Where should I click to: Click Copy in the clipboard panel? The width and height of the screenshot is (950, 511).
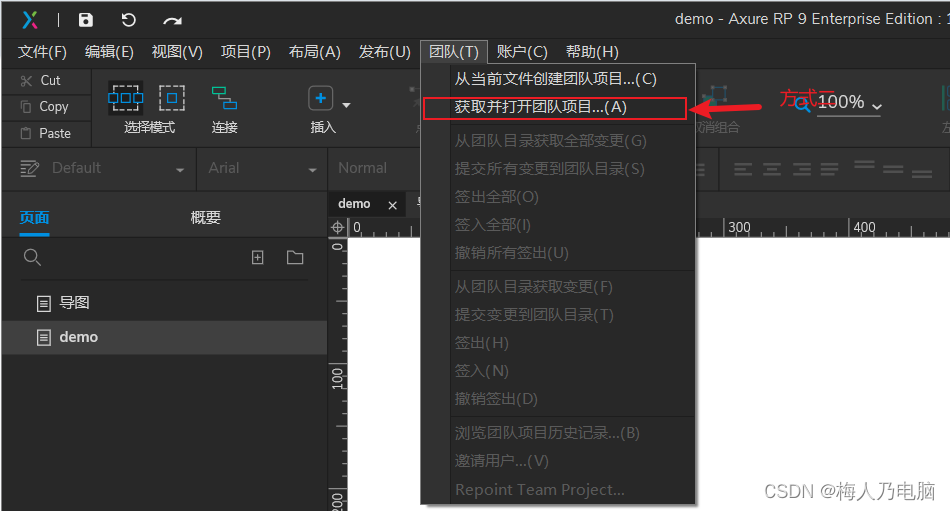[44, 107]
